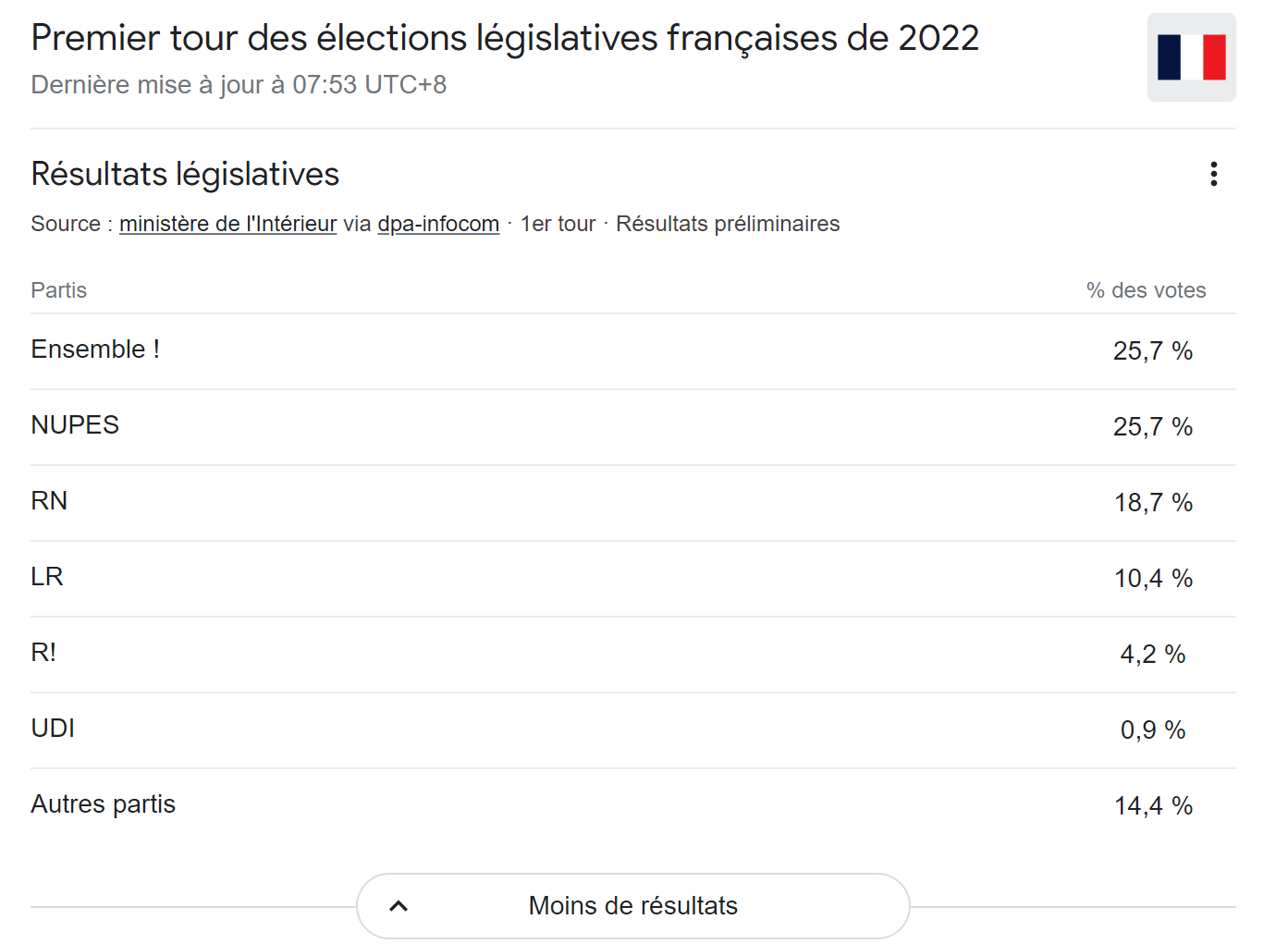Click the 14,4 % value for Autres partis

point(1153,806)
